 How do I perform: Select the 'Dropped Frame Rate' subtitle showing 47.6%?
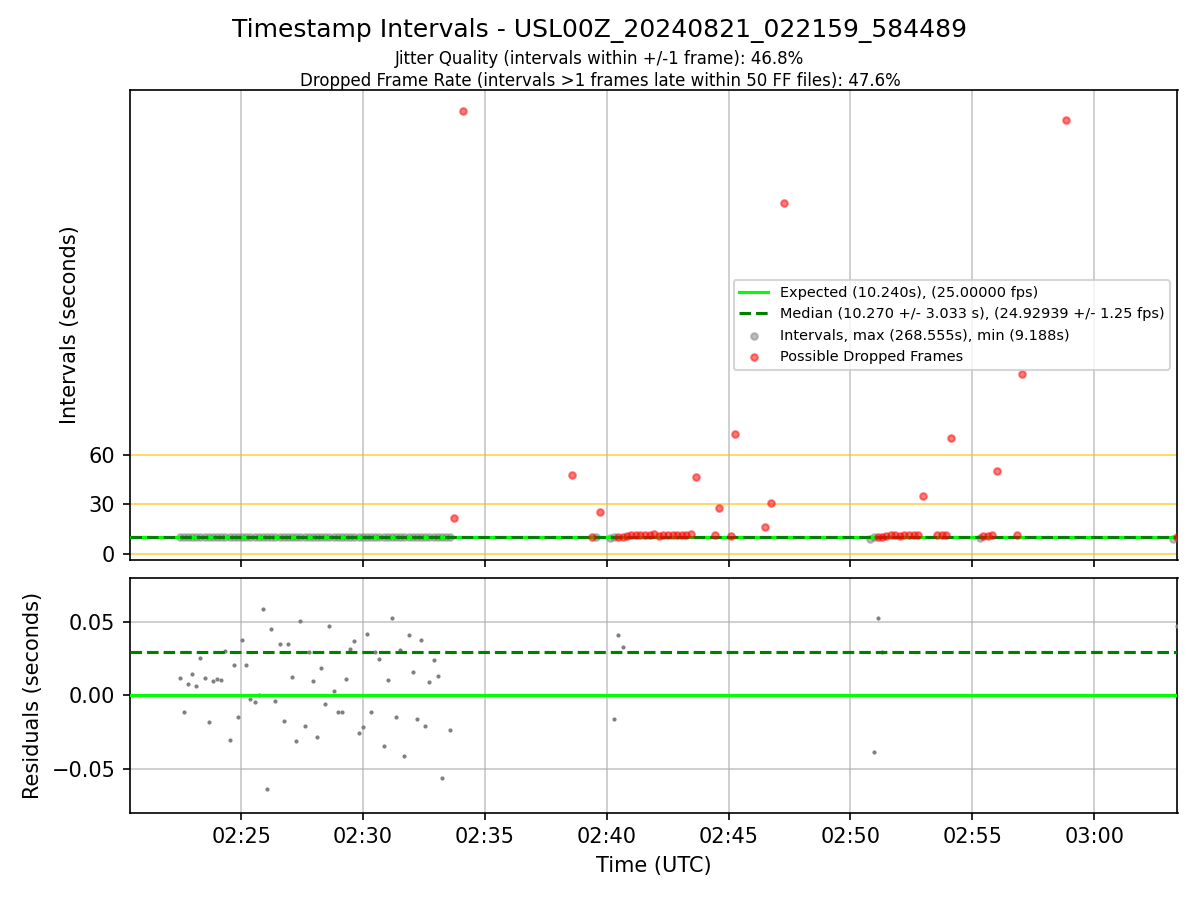600,80
